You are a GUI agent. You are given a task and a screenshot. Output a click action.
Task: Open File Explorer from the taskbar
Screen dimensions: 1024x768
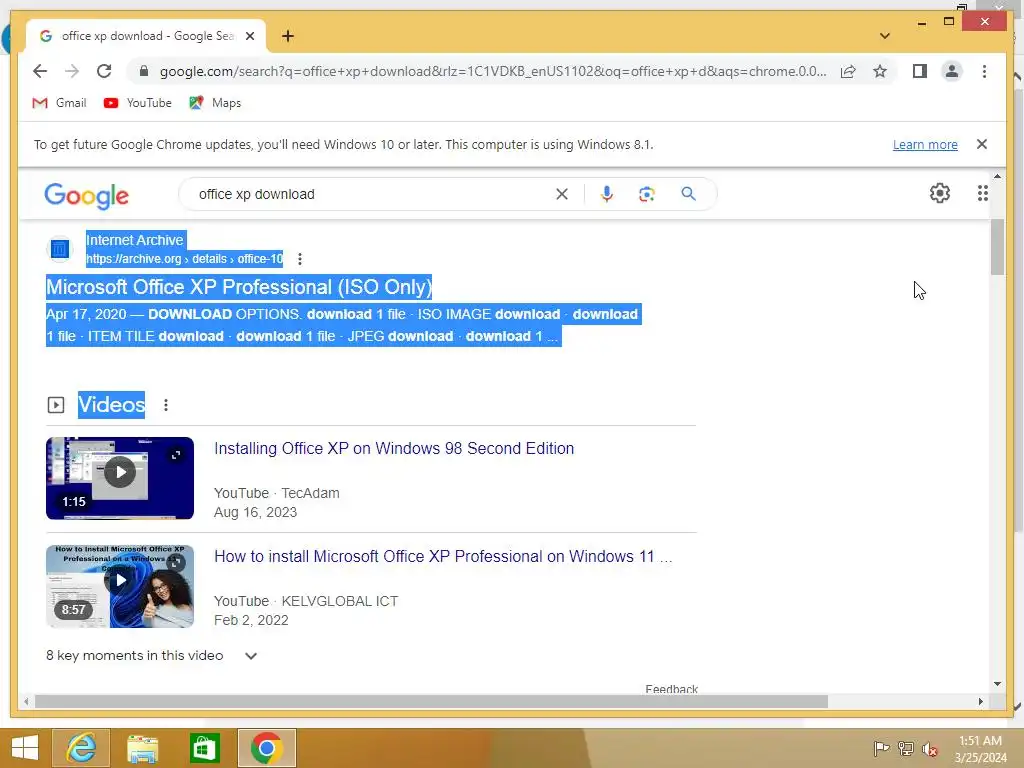point(142,748)
